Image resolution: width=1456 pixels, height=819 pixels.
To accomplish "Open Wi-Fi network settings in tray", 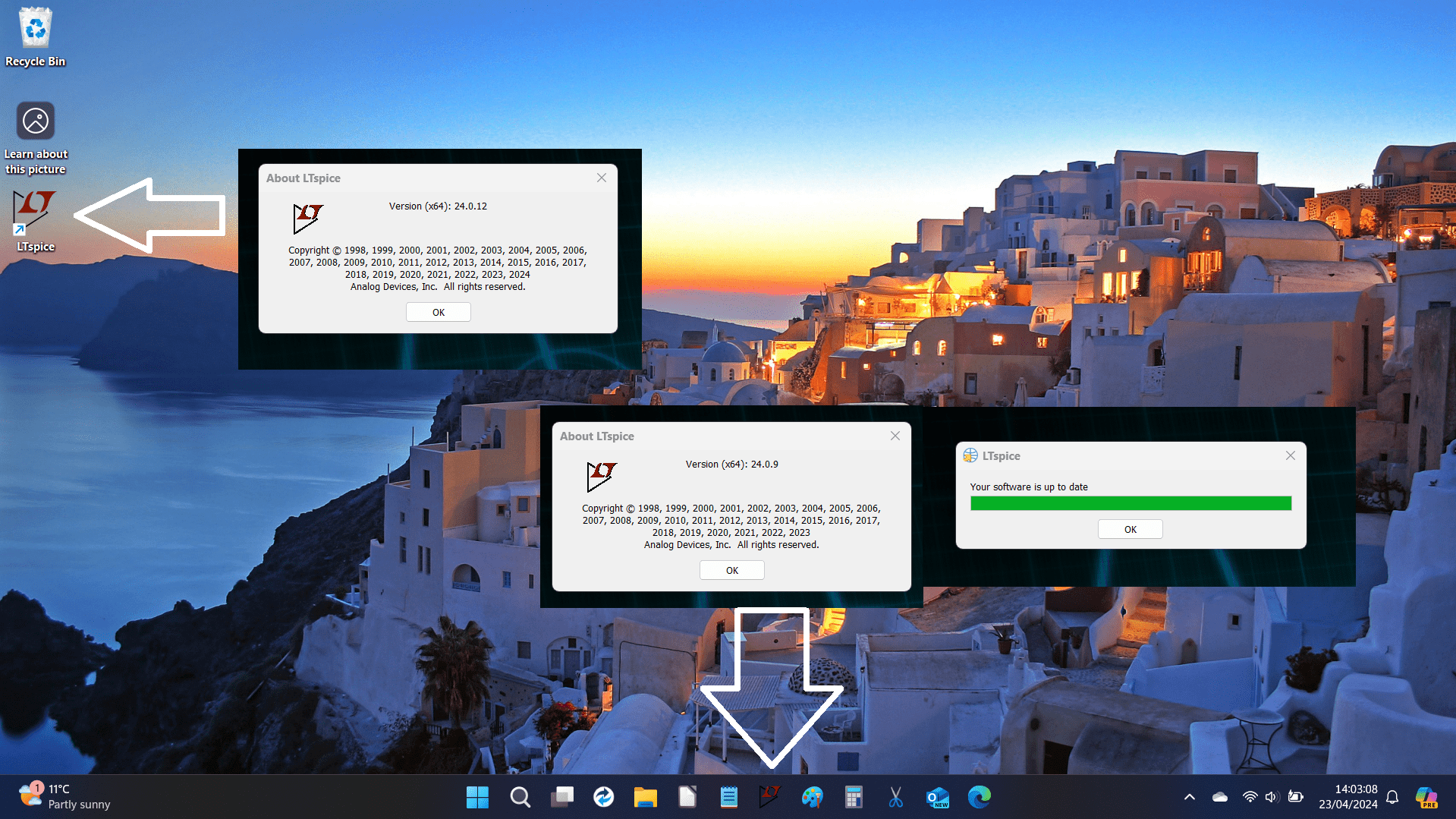I will pos(1250,797).
